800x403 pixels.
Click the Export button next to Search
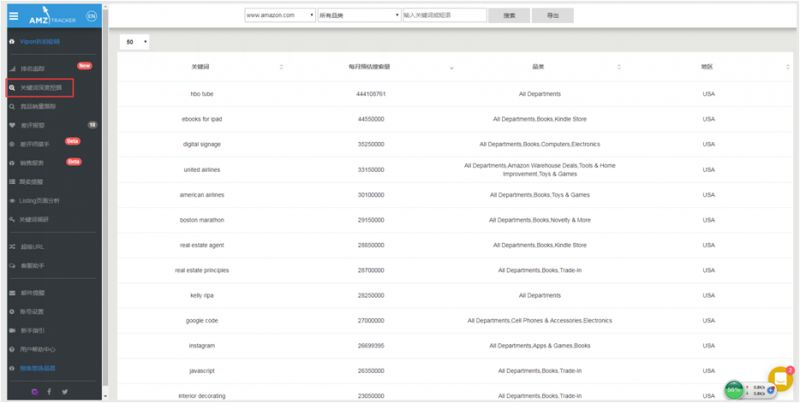pos(553,15)
